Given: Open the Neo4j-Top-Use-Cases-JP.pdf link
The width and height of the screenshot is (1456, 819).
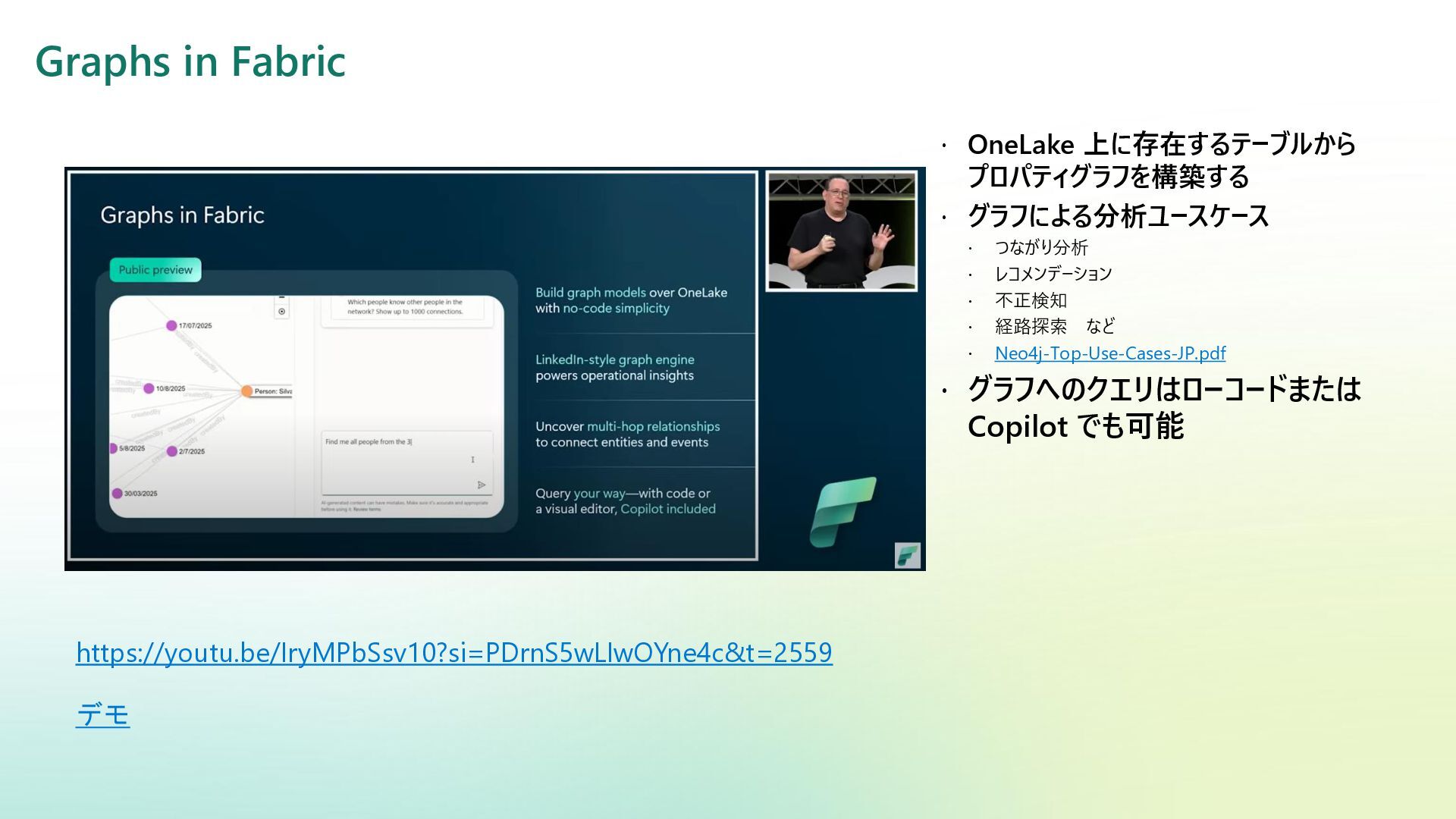Looking at the screenshot, I should tap(1109, 353).
